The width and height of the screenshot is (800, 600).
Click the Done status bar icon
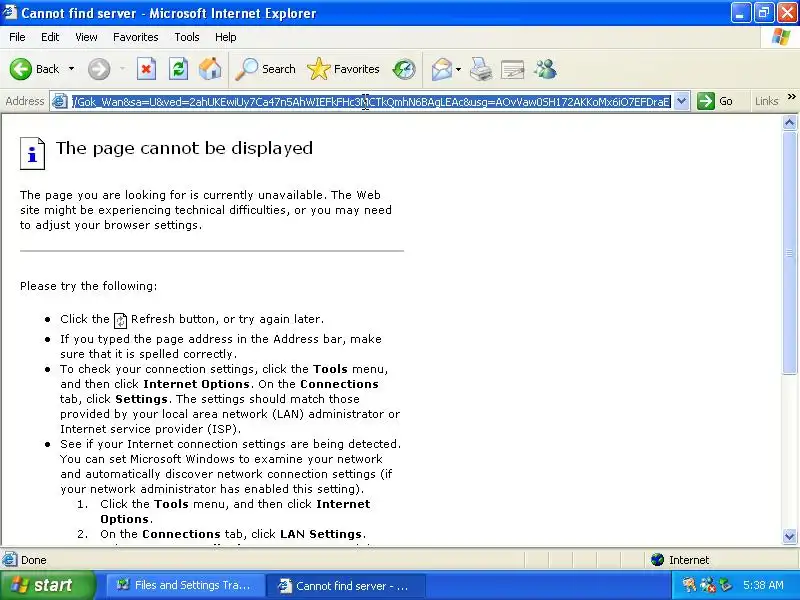[x=10, y=560]
